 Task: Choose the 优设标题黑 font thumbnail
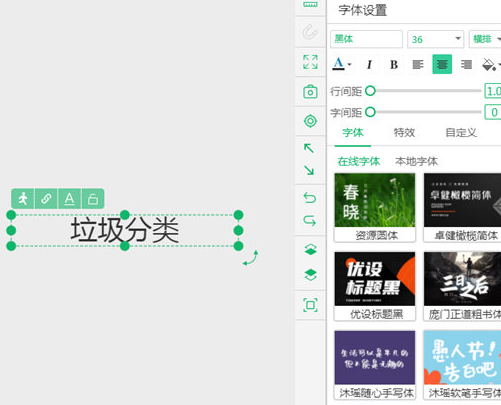[x=375, y=286]
